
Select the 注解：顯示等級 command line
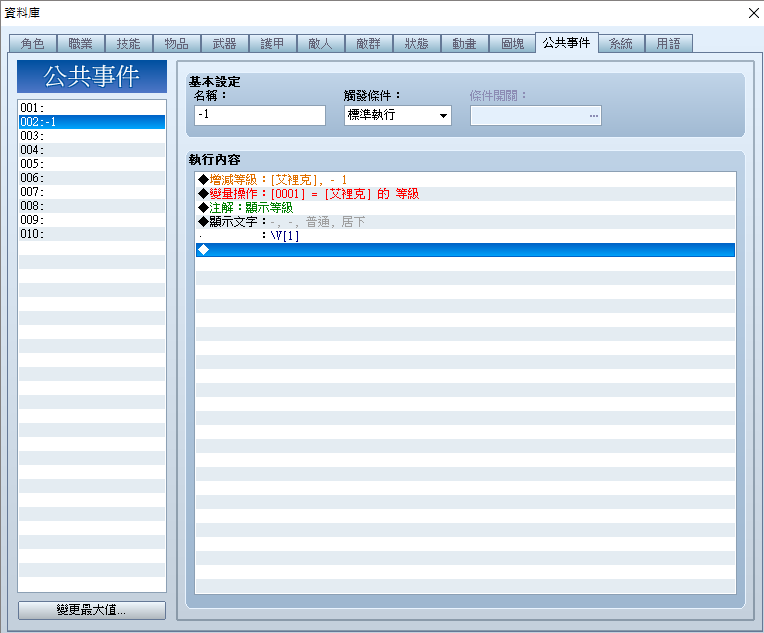465,208
